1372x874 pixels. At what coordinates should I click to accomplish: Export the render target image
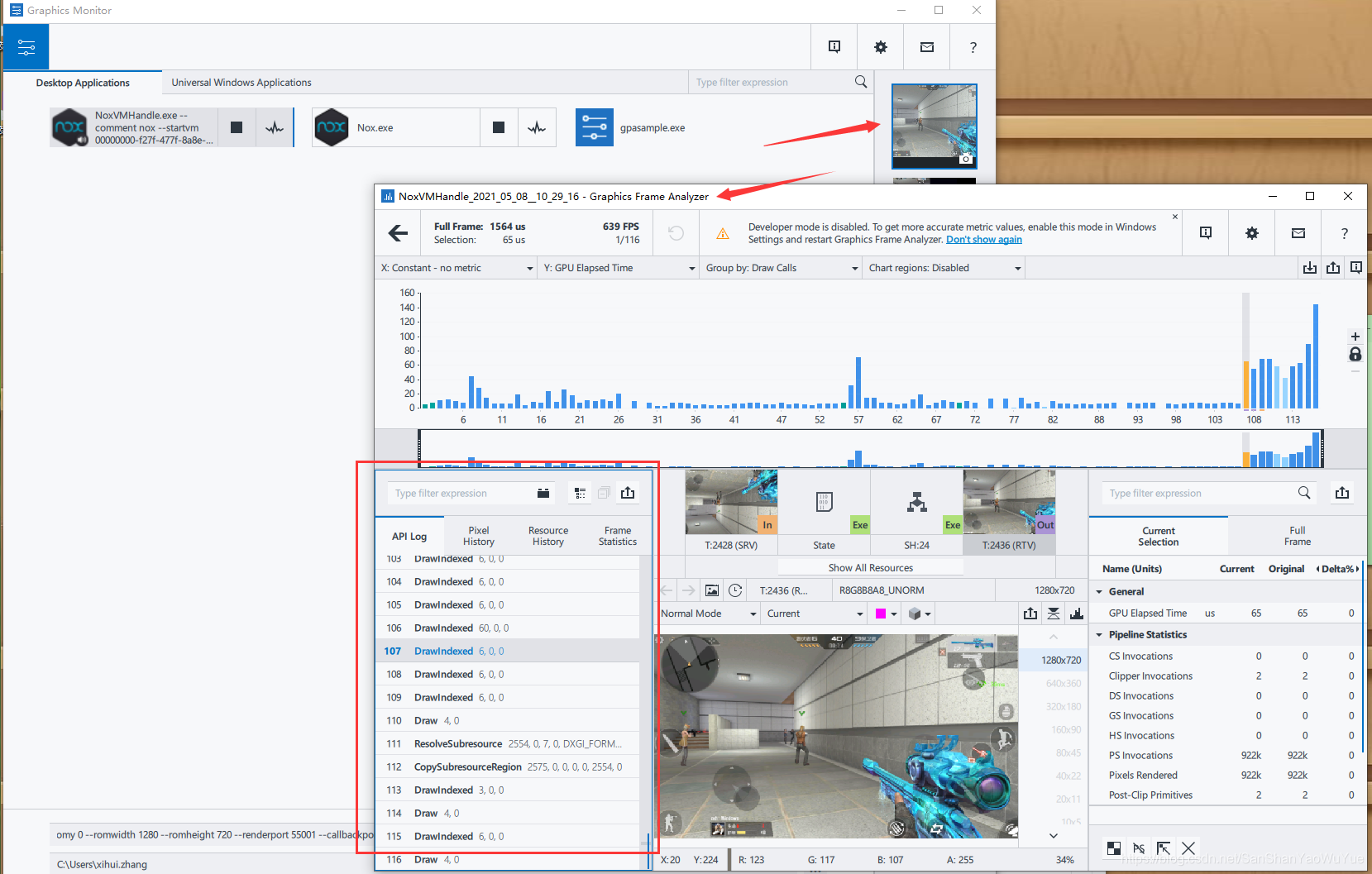click(x=1030, y=614)
